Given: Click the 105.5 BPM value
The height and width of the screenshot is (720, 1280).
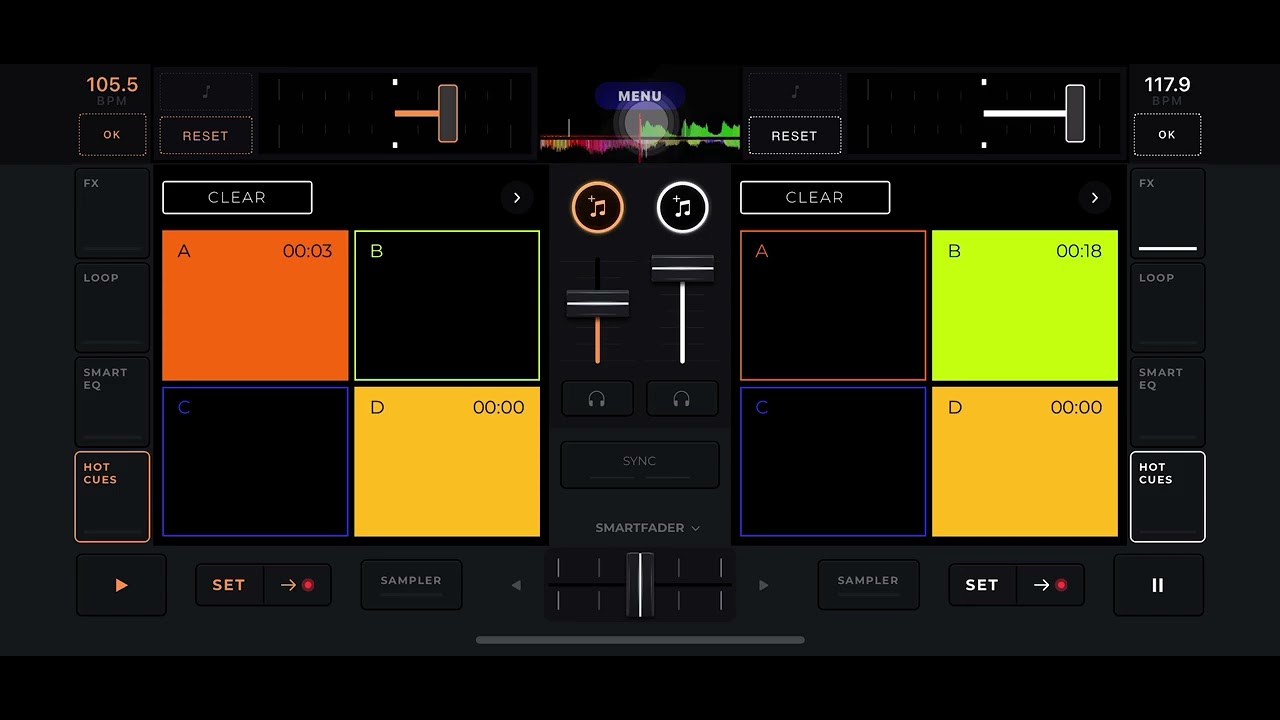Looking at the screenshot, I should (x=112, y=85).
